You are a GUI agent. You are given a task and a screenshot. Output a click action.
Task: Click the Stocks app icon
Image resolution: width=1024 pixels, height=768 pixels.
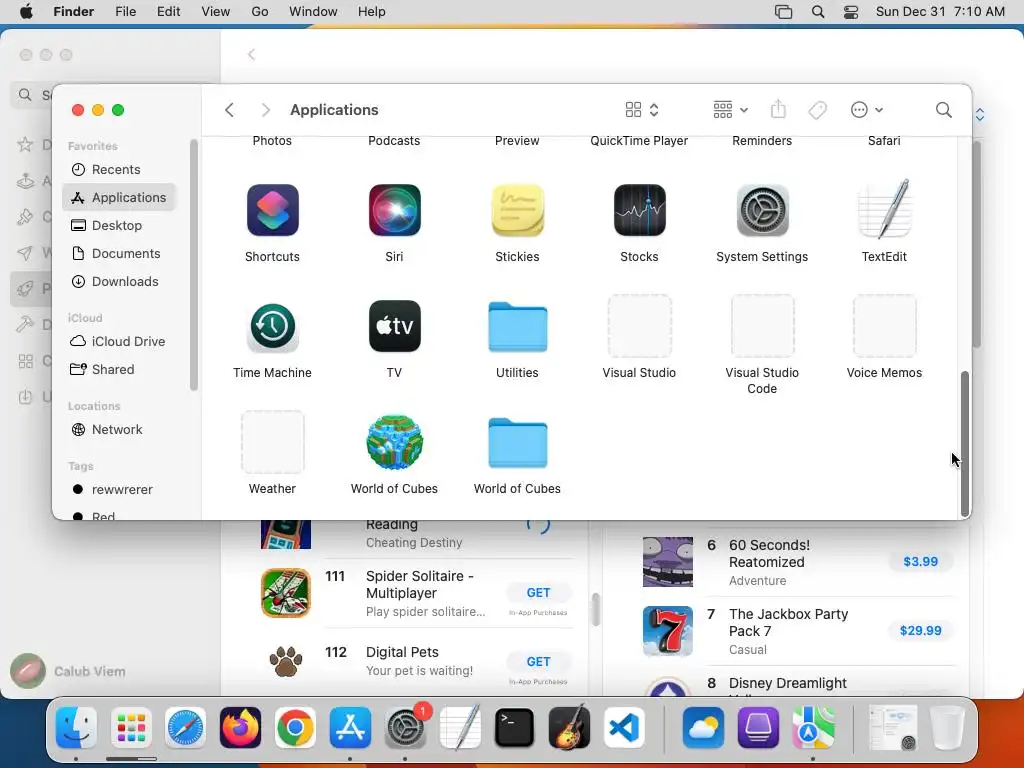(x=639, y=210)
